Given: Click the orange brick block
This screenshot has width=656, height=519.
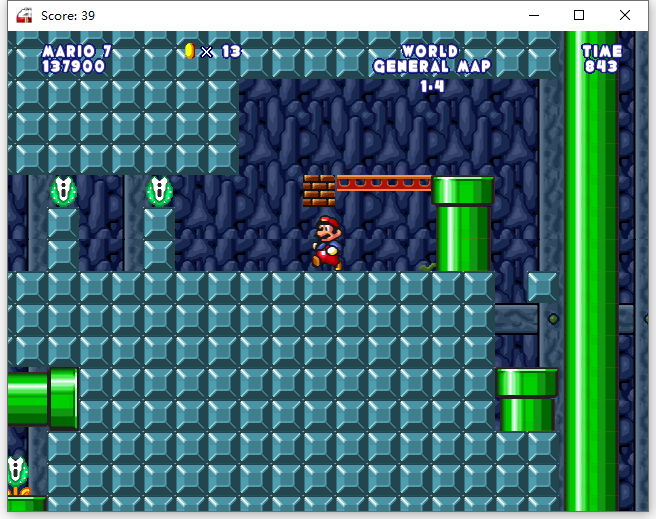Looking at the screenshot, I should [x=319, y=191].
